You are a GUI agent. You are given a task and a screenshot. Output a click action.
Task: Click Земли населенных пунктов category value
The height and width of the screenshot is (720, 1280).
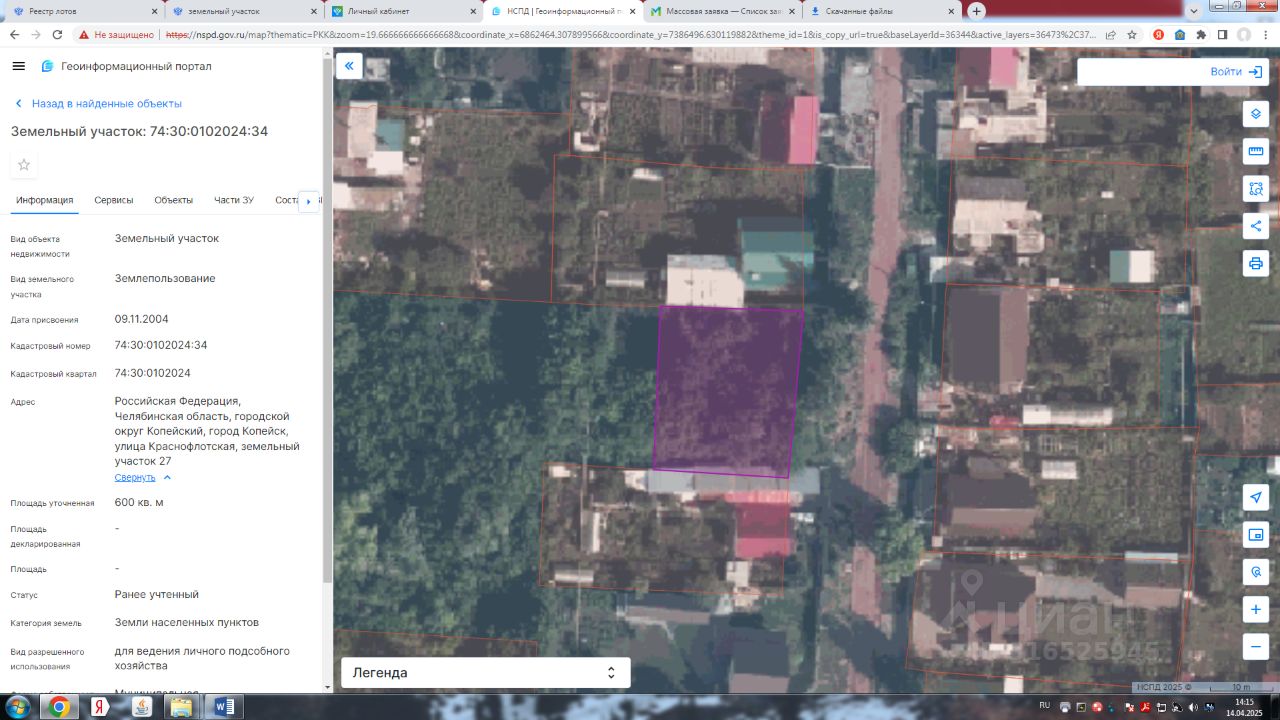pyautogui.click(x=187, y=622)
